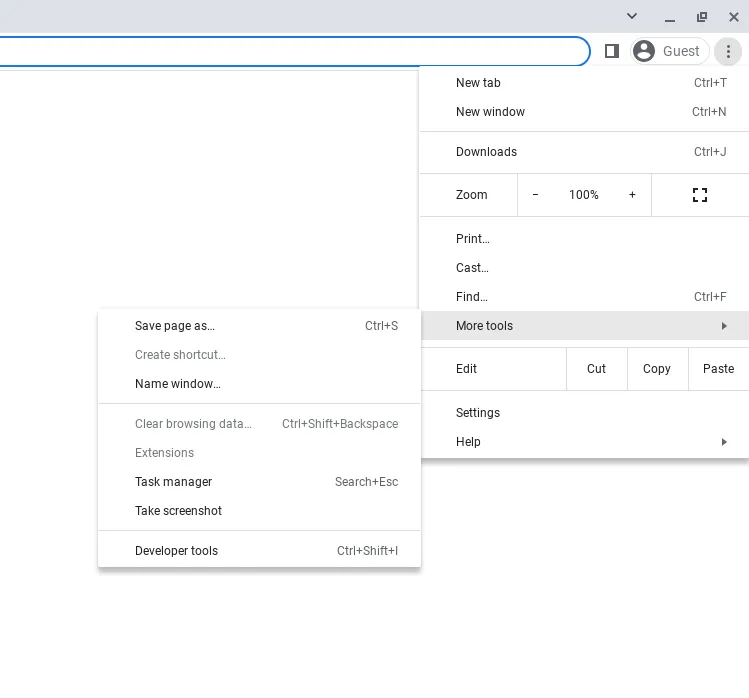Toggle the side panel icon
Viewport: 749px width, 698px height.
point(612,51)
